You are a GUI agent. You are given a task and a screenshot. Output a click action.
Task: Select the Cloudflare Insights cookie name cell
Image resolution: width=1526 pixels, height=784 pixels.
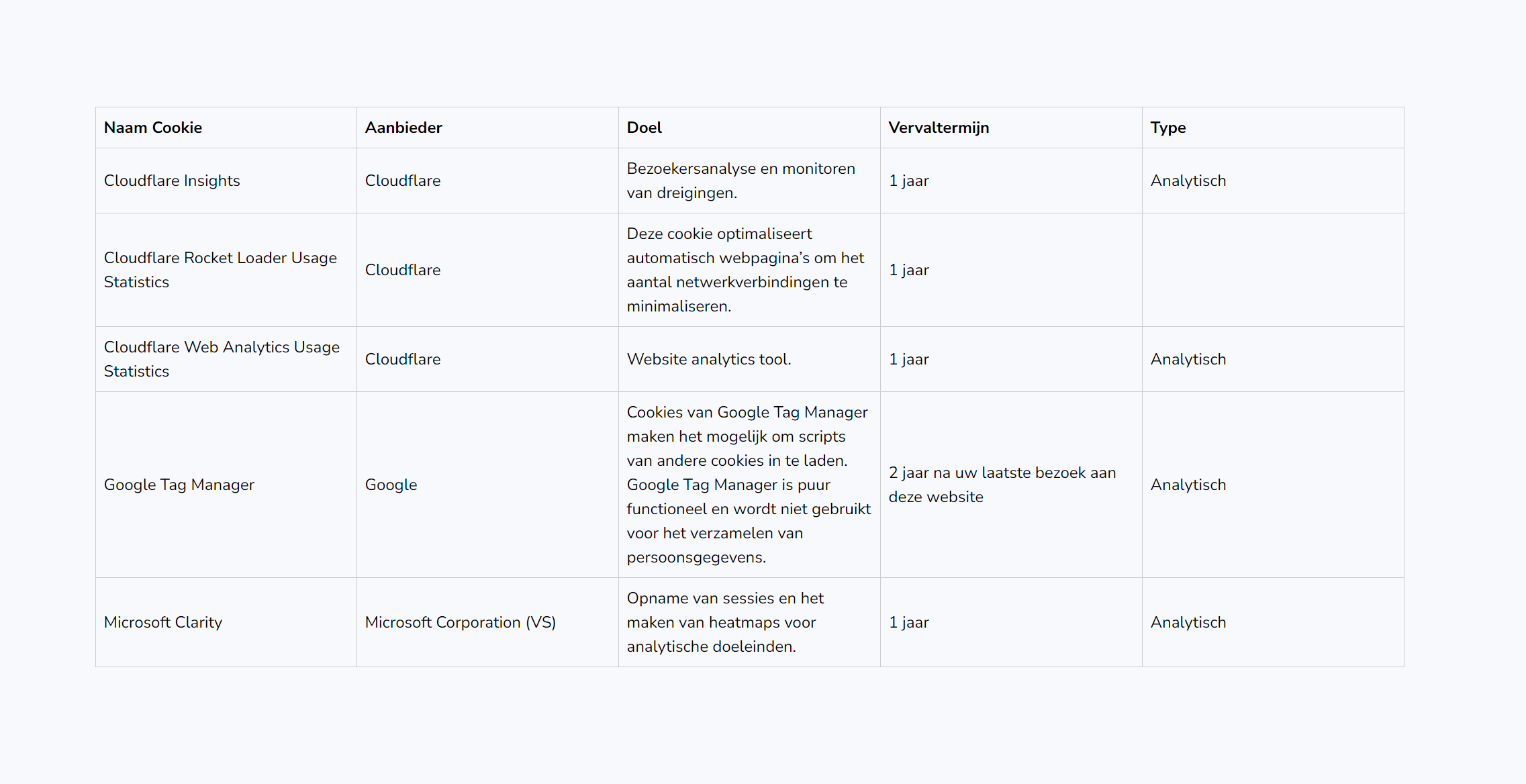(x=226, y=181)
